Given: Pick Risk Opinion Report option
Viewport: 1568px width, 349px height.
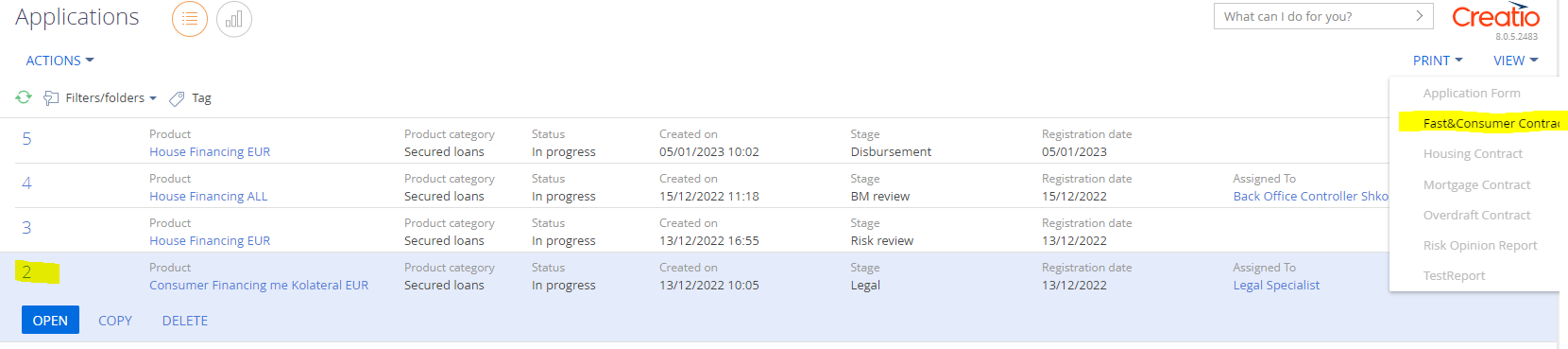Looking at the screenshot, I should (x=1480, y=245).
